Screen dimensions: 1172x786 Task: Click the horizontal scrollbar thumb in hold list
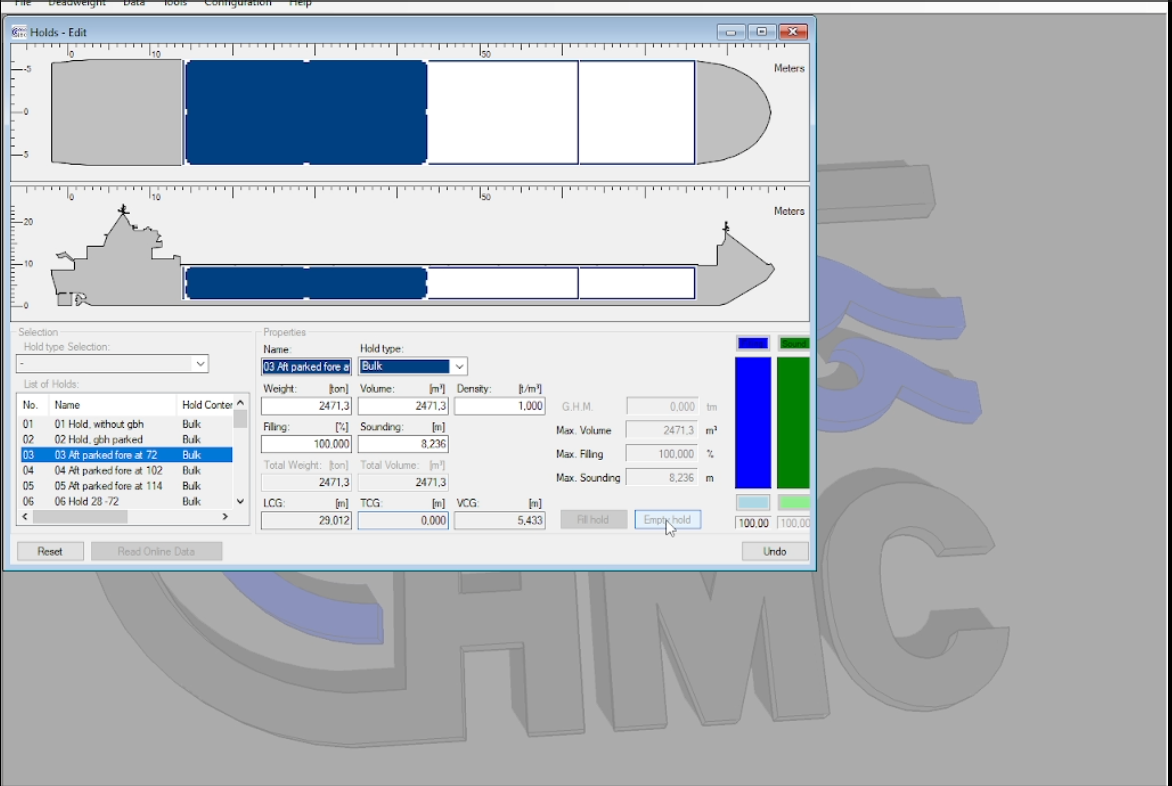pyautogui.click(x=80, y=516)
